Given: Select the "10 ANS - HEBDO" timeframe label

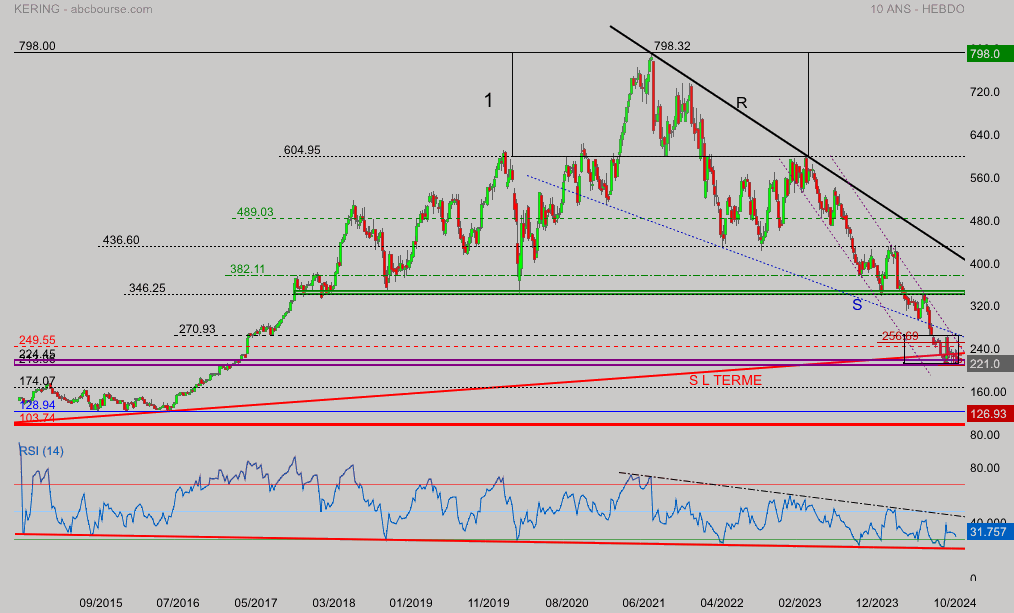Looking at the screenshot, I should click(x=917, y=9).
